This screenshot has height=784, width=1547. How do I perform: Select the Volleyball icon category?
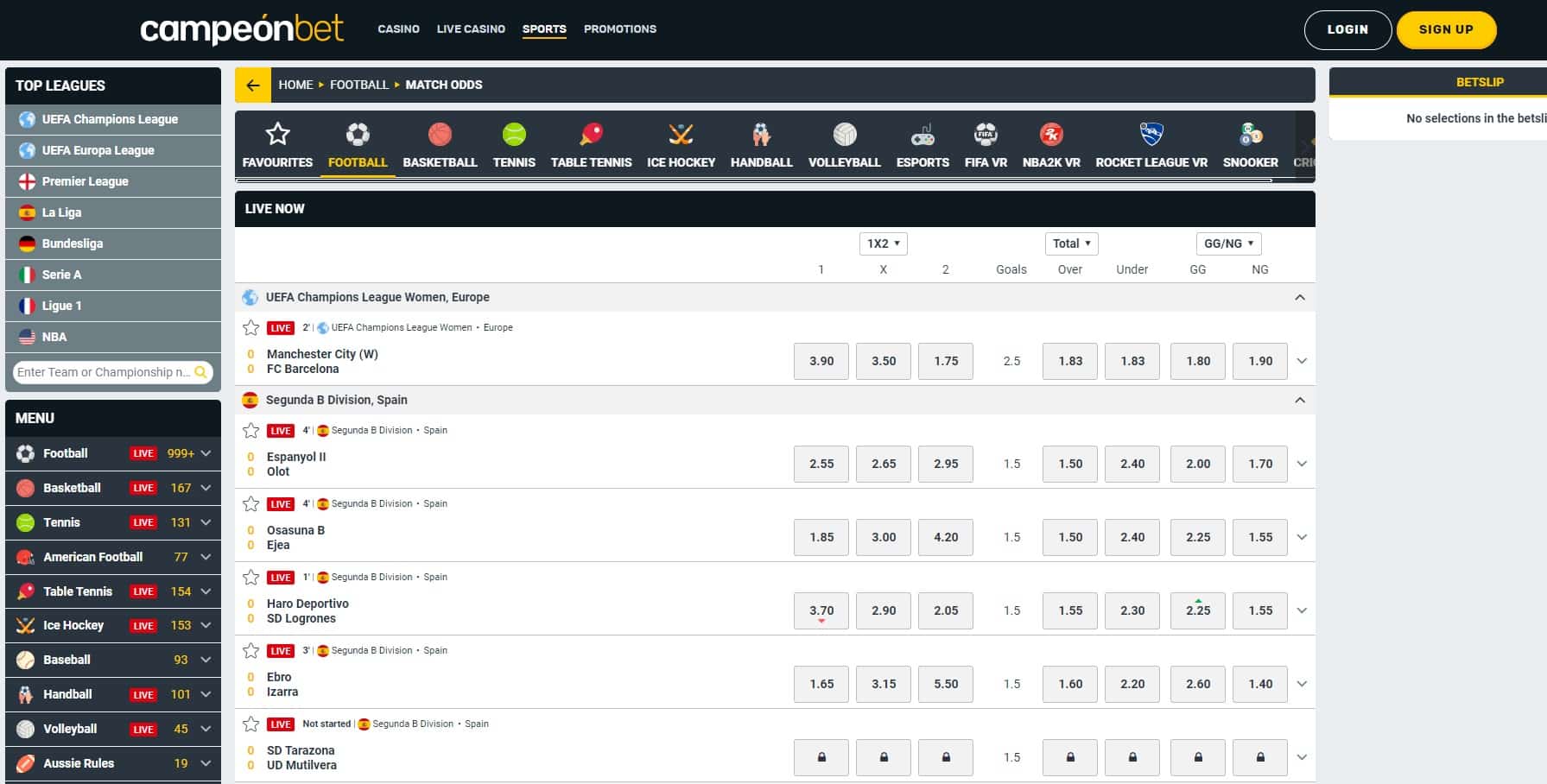tap(845, 134)
